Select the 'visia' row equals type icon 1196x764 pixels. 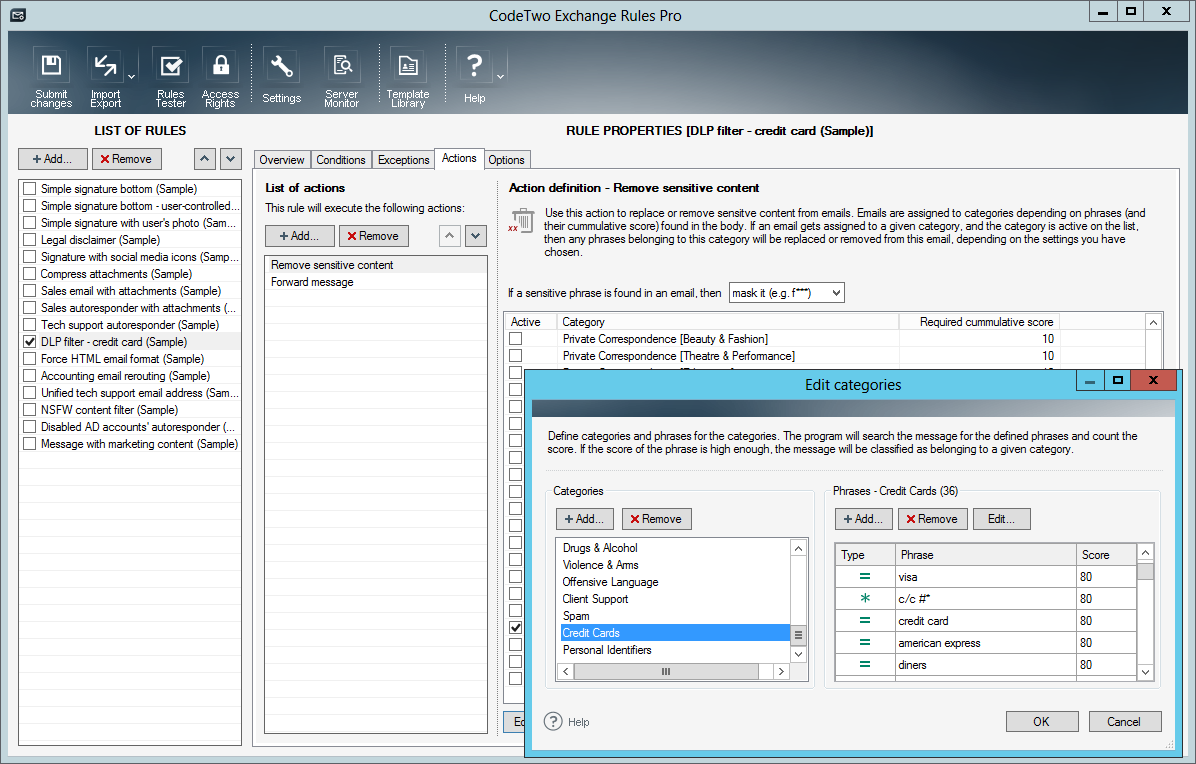pos(865,576)
